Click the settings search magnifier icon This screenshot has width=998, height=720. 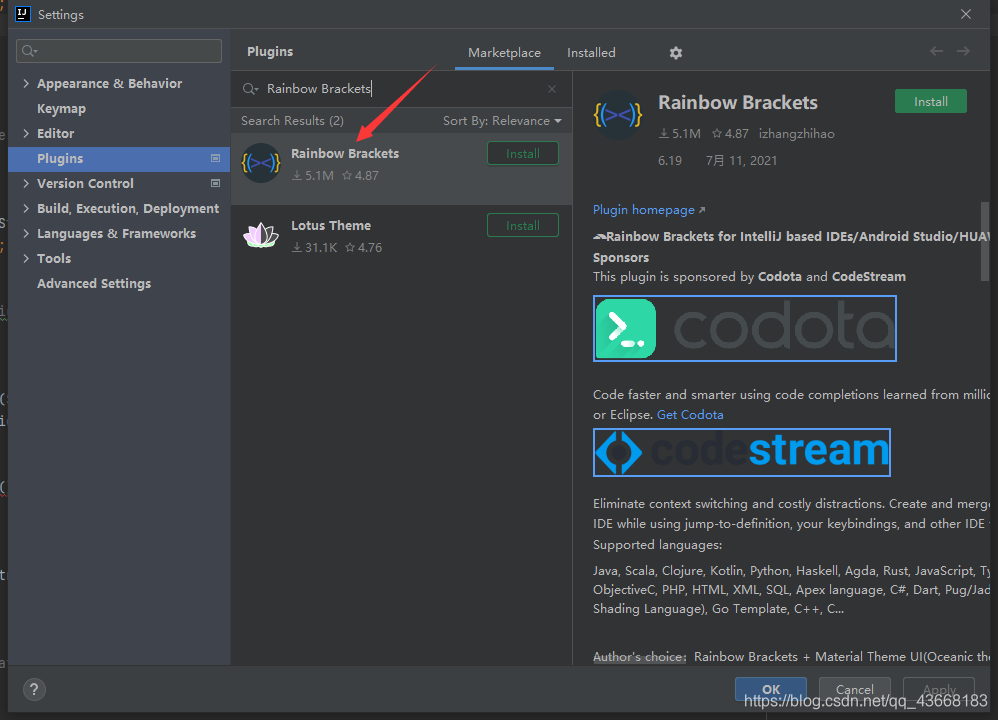coord(29,51)
